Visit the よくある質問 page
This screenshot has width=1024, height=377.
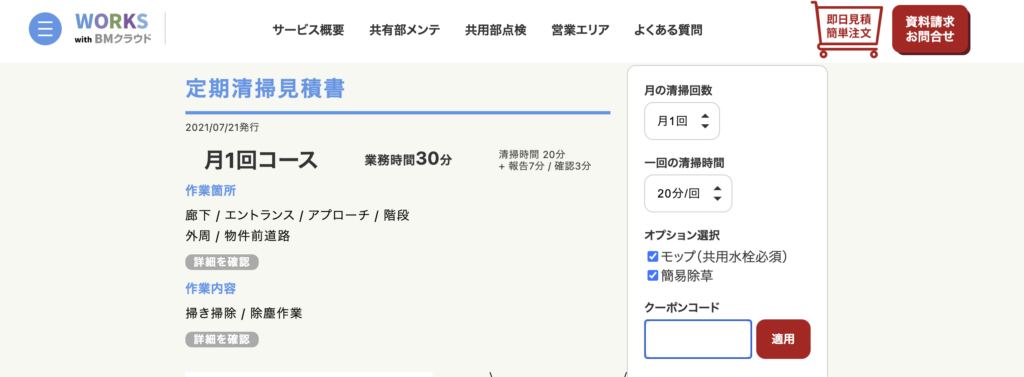pos(668,30)
